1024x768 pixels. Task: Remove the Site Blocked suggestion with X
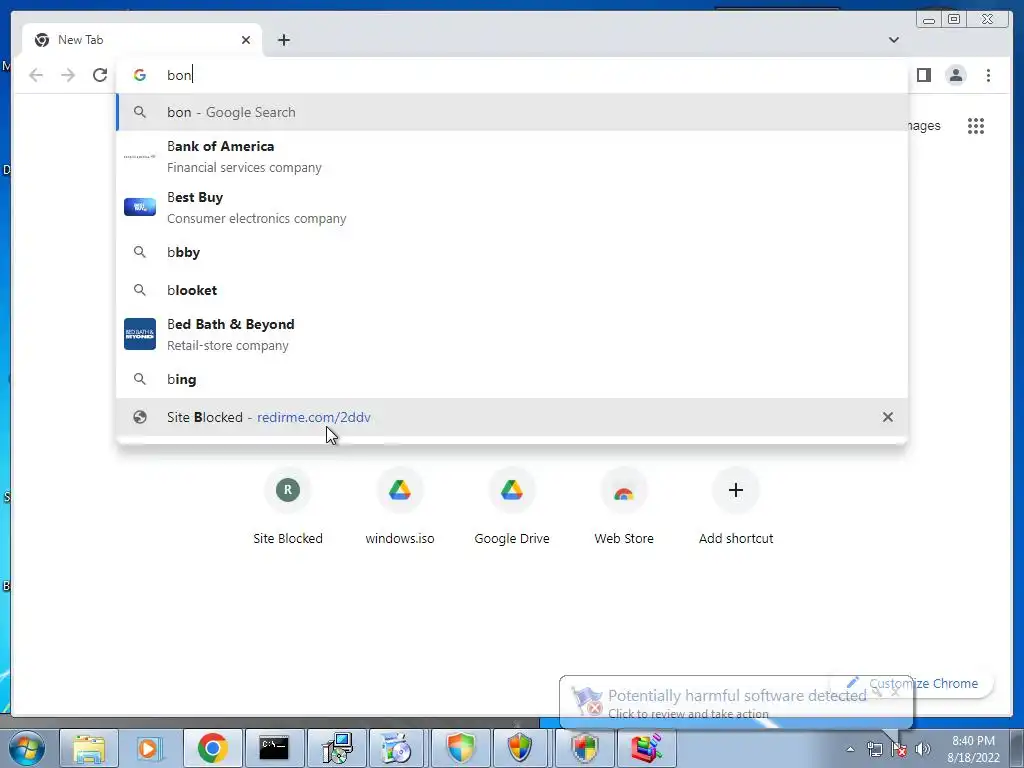click(x=888, y=417)
